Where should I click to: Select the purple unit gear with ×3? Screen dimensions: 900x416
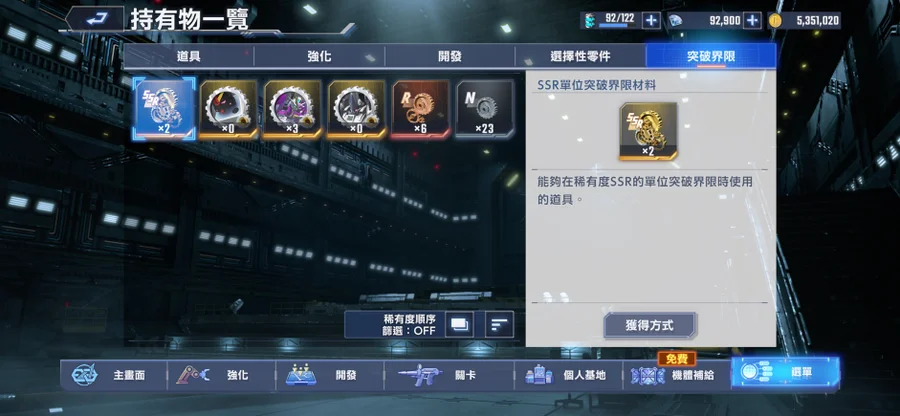(293, 109)
